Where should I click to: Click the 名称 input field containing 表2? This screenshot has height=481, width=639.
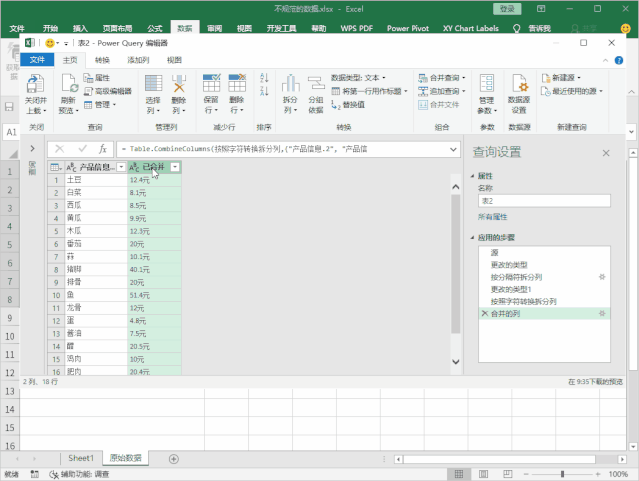pos(543,200)
